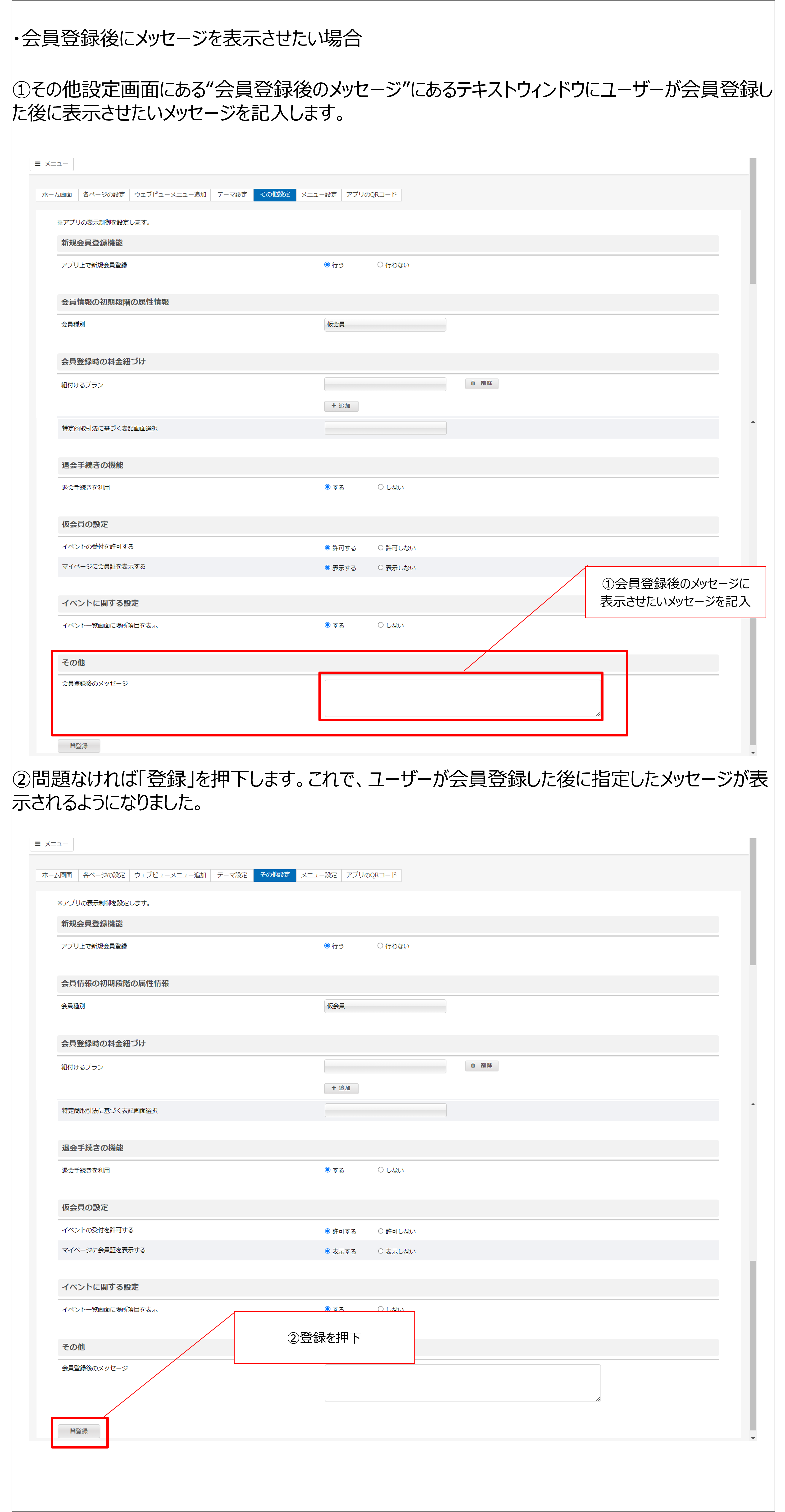
Task: Open the 特定商取引法 screen selection dropdown, second screenshot
Action: 386,1110
